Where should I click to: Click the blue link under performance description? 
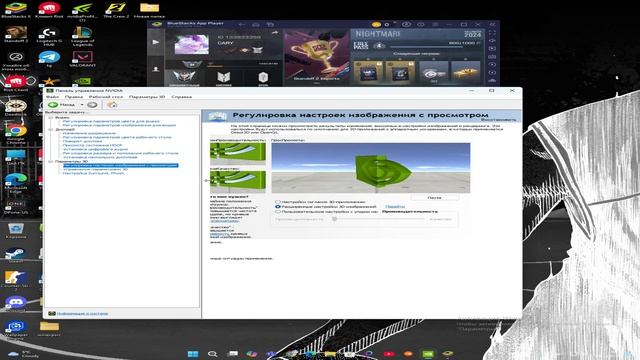[225, 221]
